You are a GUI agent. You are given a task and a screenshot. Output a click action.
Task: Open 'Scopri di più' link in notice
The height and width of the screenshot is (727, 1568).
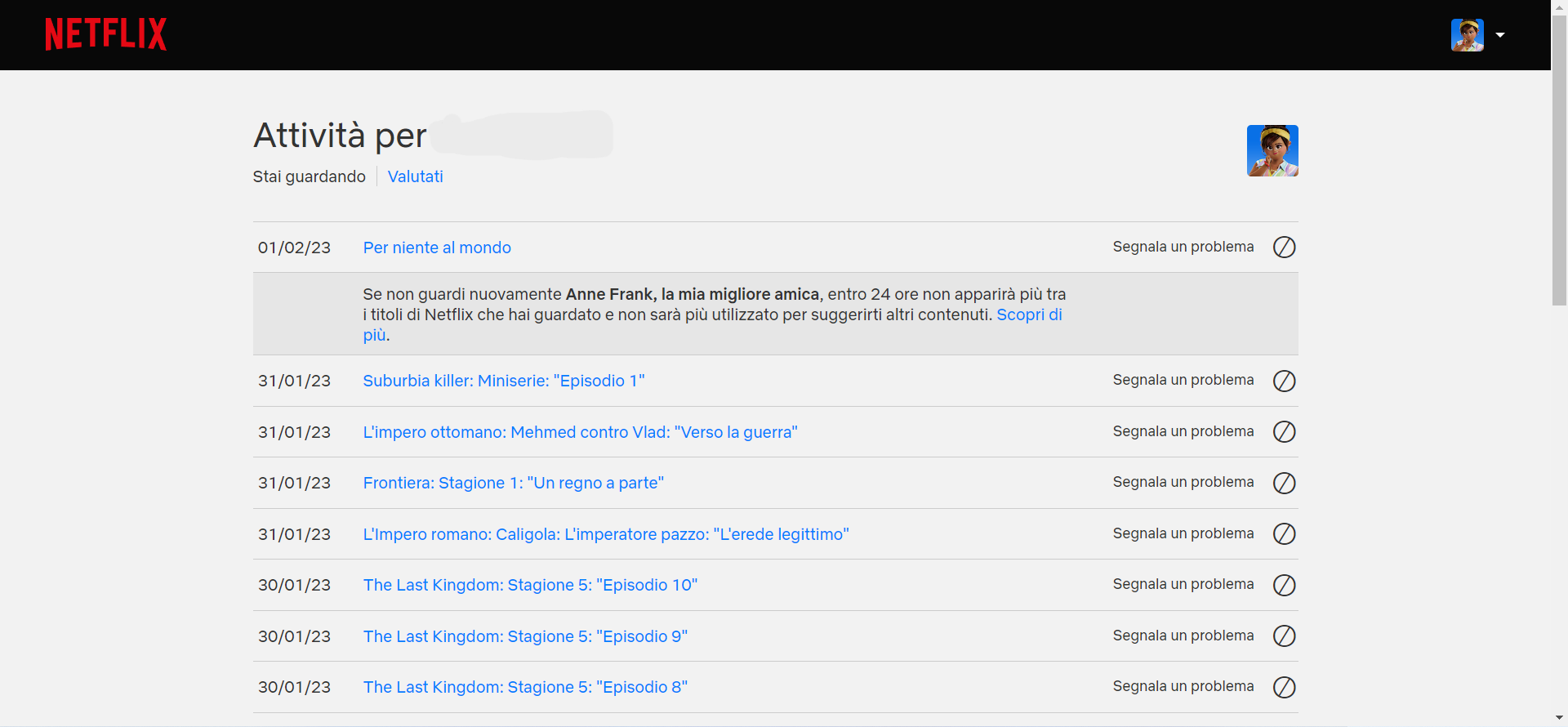coord(1028,315)
